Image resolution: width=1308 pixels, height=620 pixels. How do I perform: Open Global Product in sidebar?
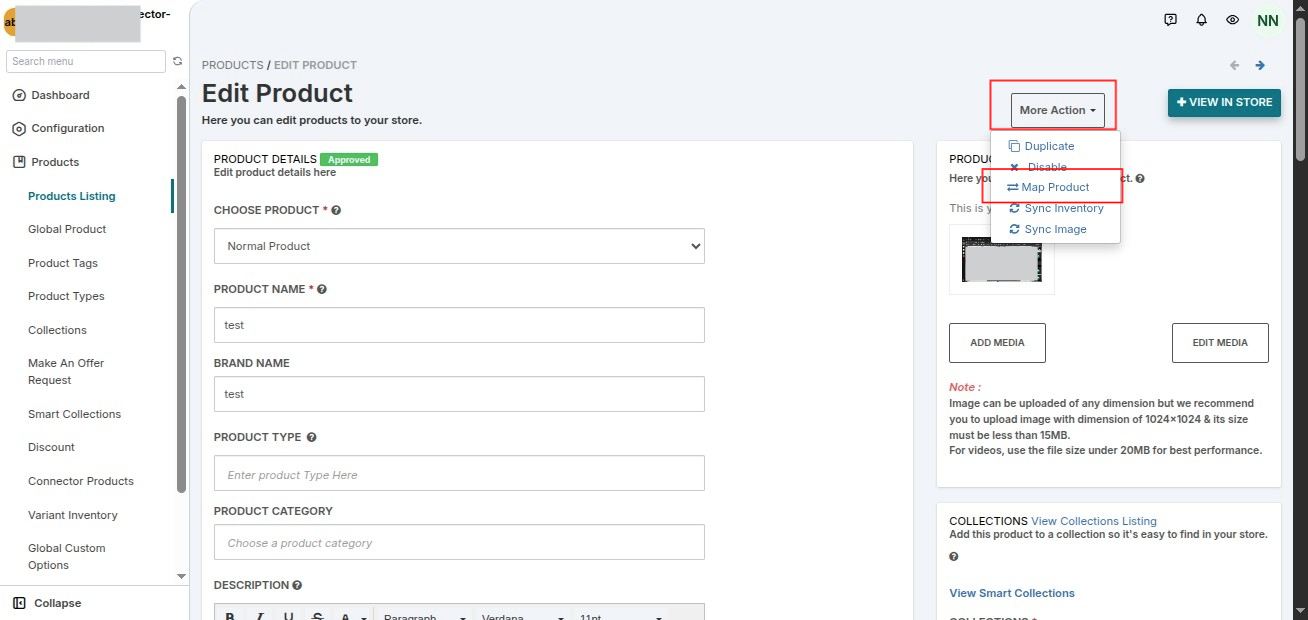coord(67,229)
